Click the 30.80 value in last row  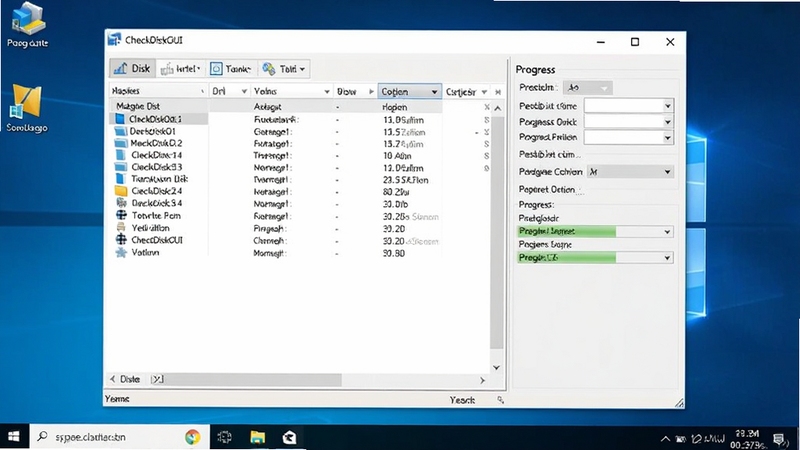(x=394, y=253)
